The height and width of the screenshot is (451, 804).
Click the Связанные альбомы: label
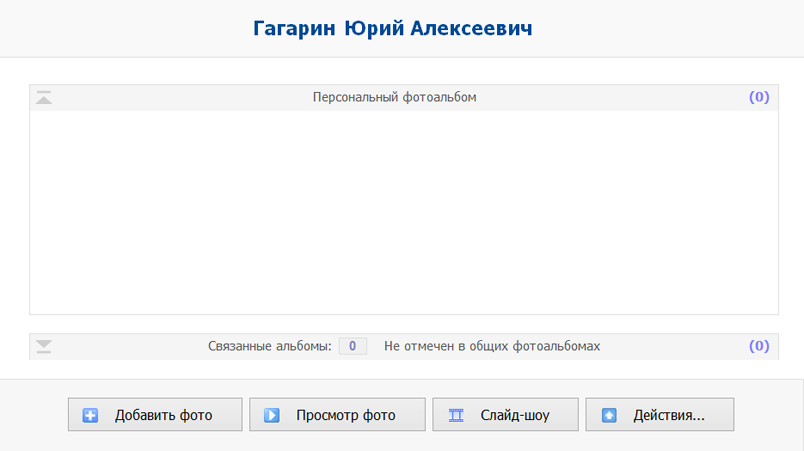[270, 346]
